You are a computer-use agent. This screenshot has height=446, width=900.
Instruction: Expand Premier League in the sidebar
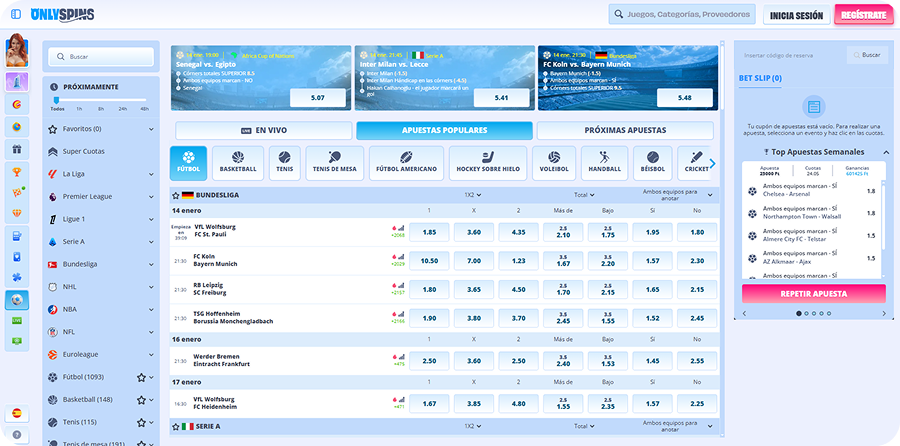click(x=151, y=197)
